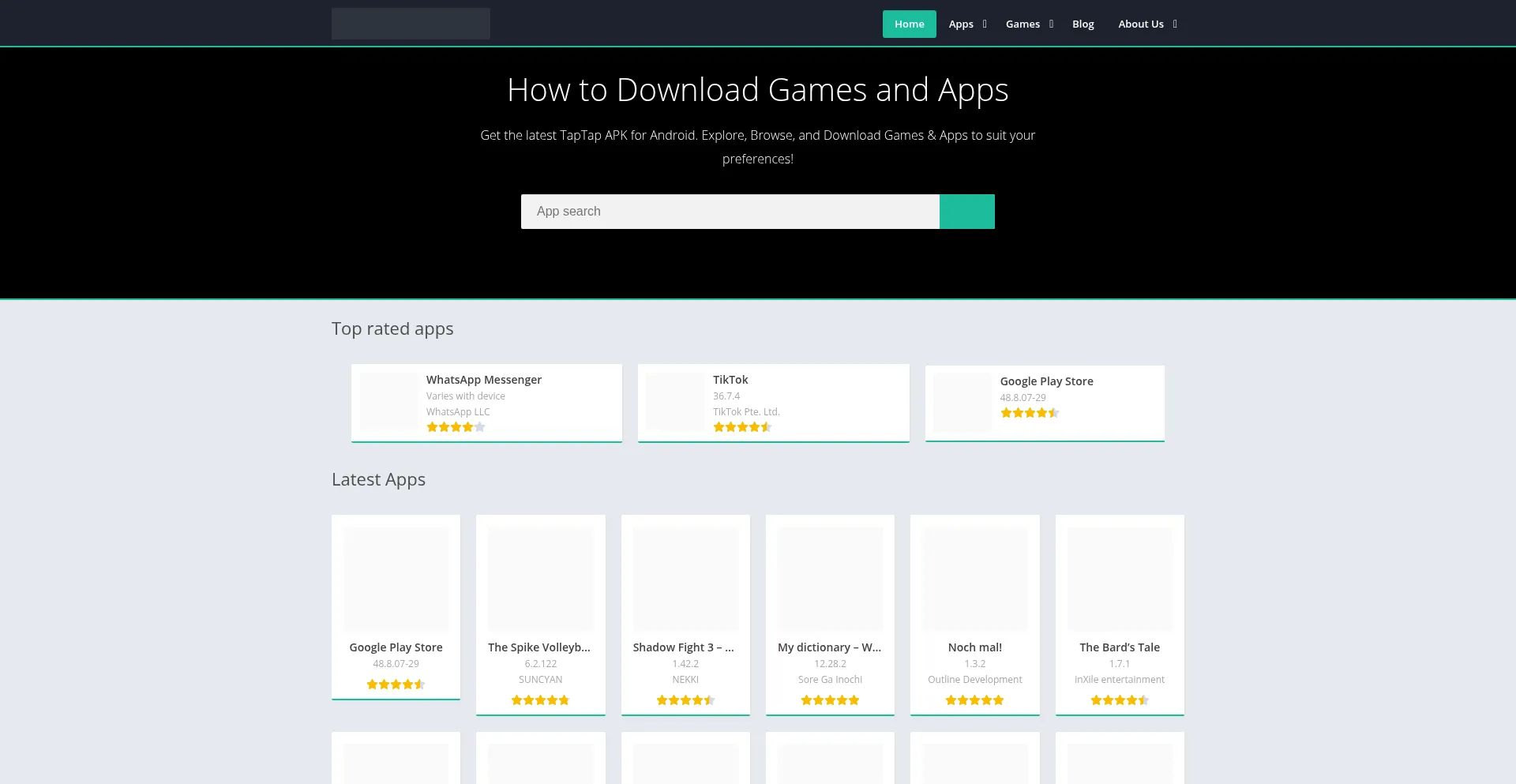Open The Bard's Tale thumbnail image
This screenshot has height=784, width=1516.
[x=1119, y=579]
